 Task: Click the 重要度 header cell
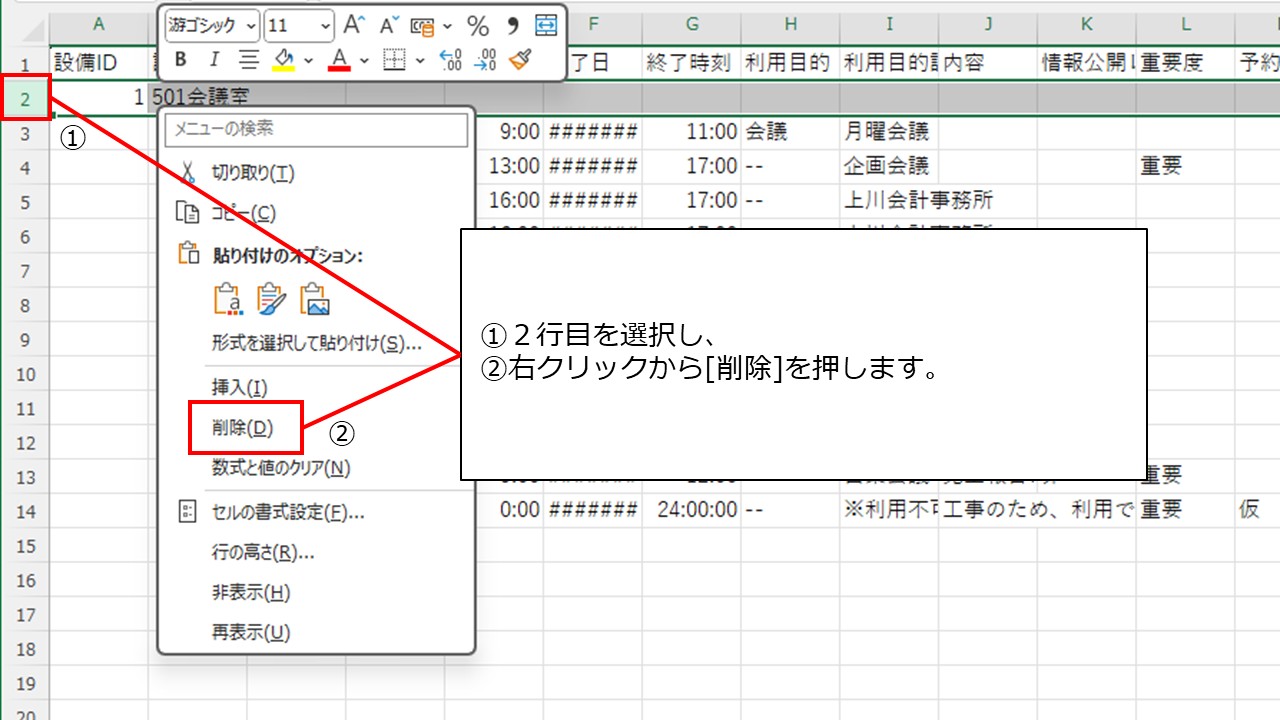1185,62
